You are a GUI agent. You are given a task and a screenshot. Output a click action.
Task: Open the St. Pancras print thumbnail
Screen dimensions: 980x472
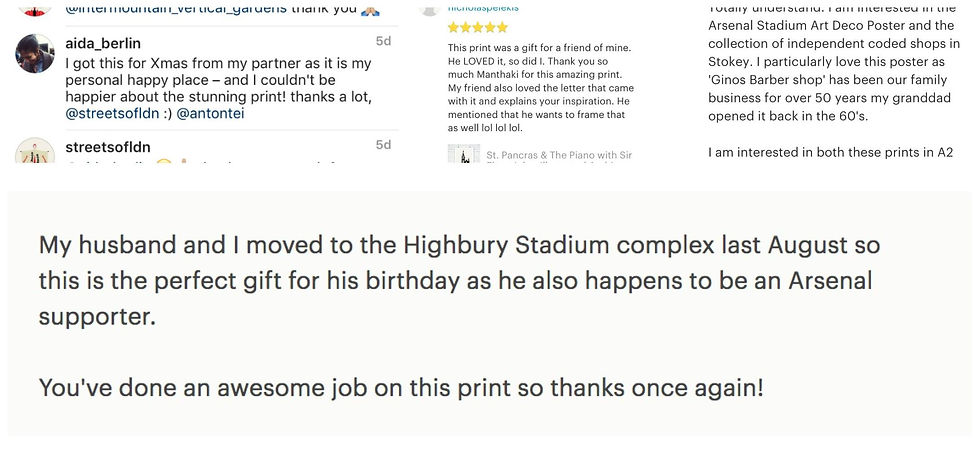click(463, 155)
